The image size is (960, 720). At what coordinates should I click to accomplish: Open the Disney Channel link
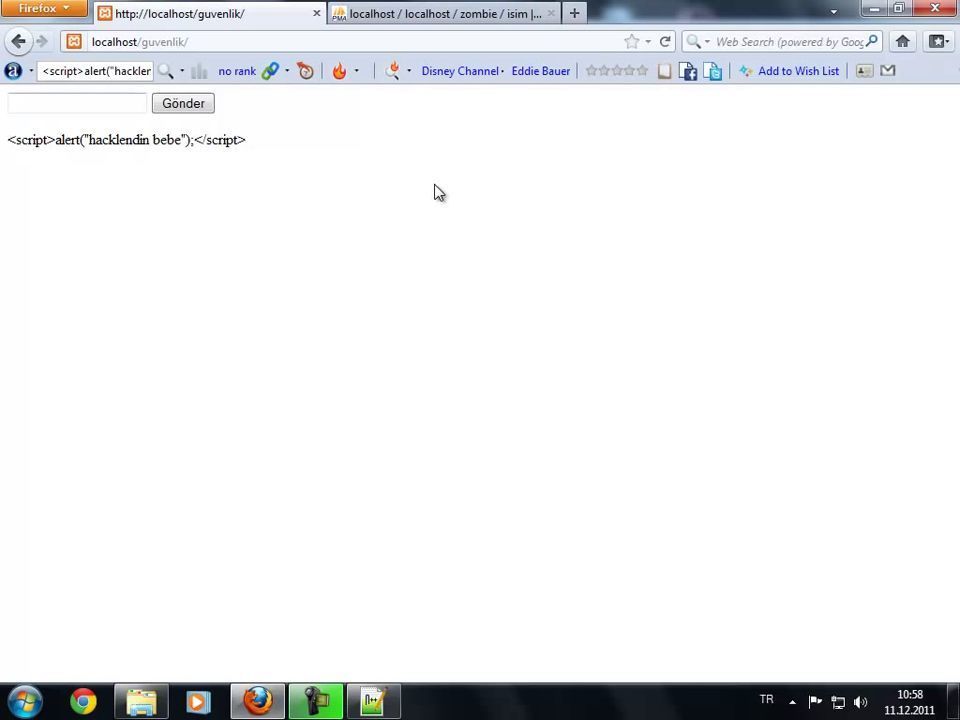(460, 71)
